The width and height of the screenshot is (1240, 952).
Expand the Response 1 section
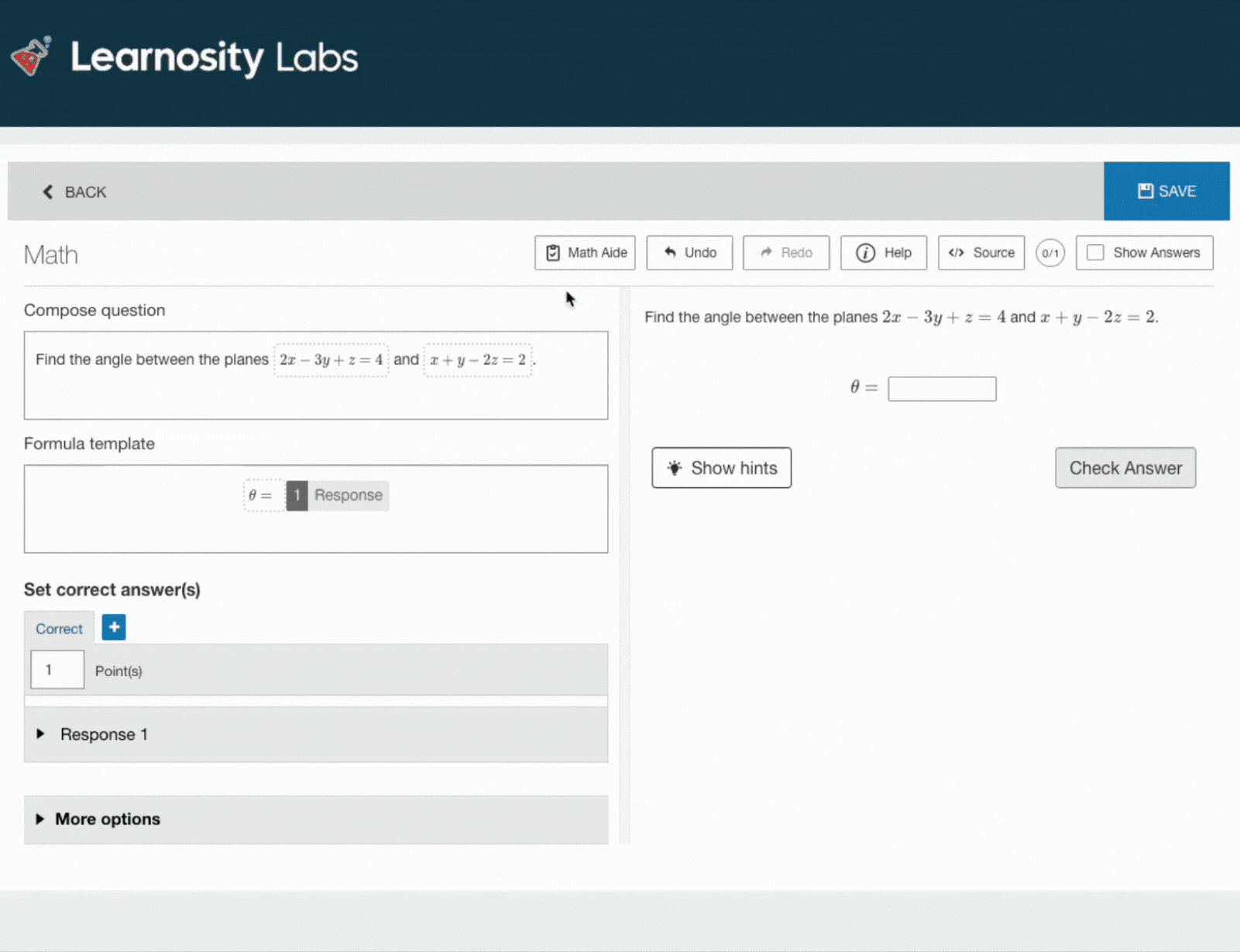click(x=104, y=734)
